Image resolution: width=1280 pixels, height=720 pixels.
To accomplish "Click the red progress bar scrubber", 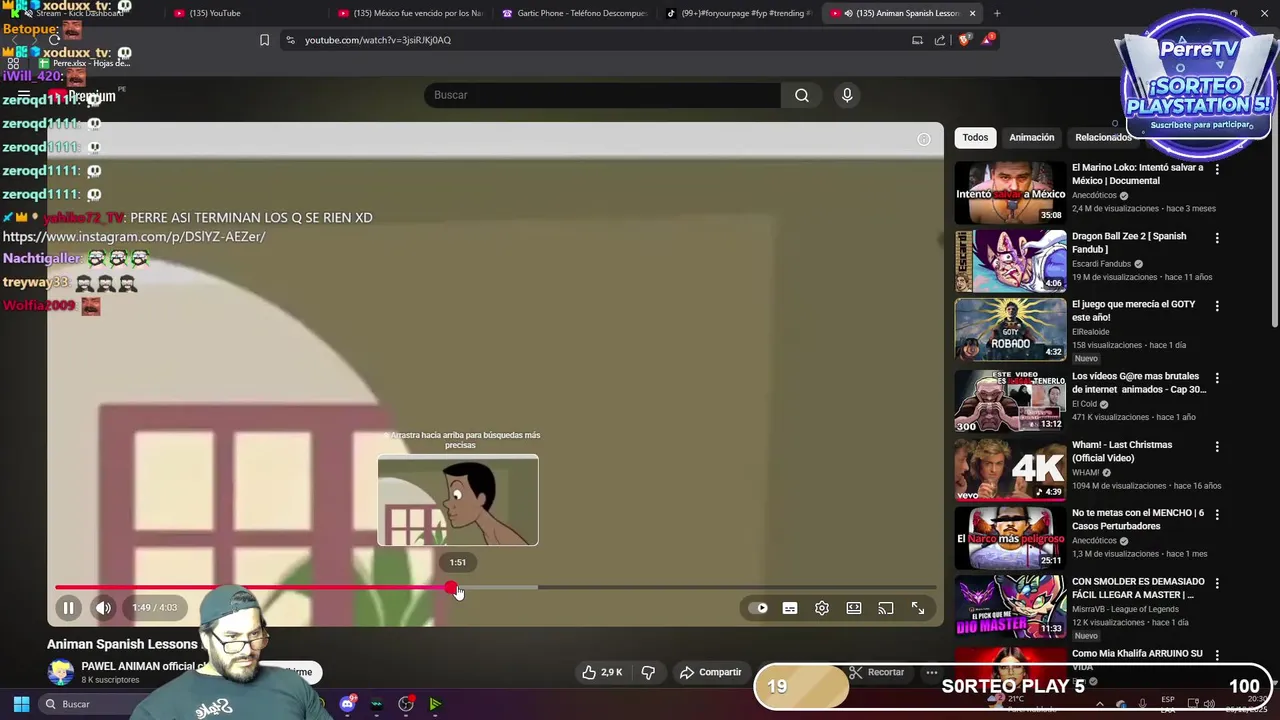I will (x=451, y=588).
